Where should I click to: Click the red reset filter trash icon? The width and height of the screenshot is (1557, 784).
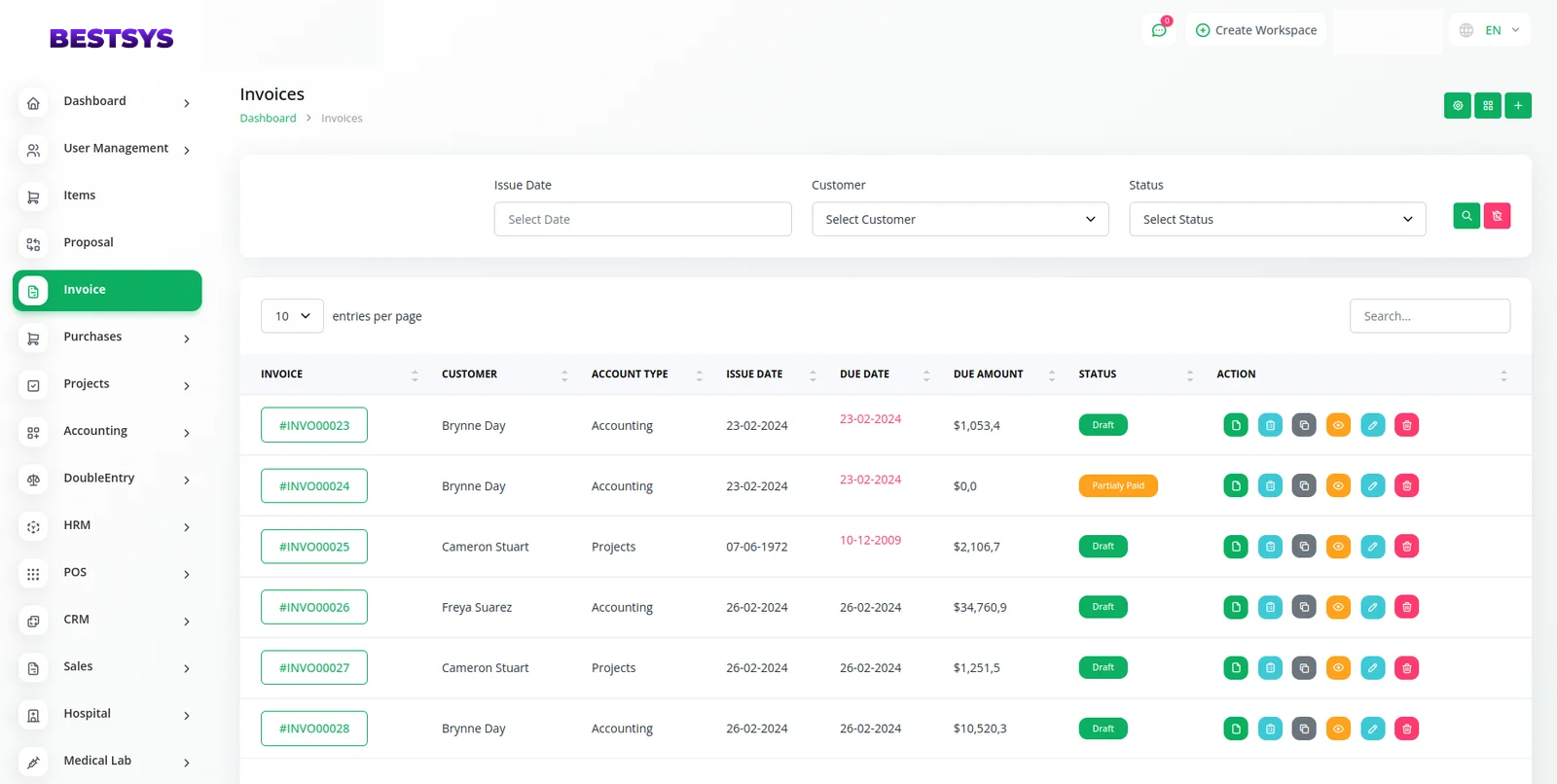click(1497, 216)
